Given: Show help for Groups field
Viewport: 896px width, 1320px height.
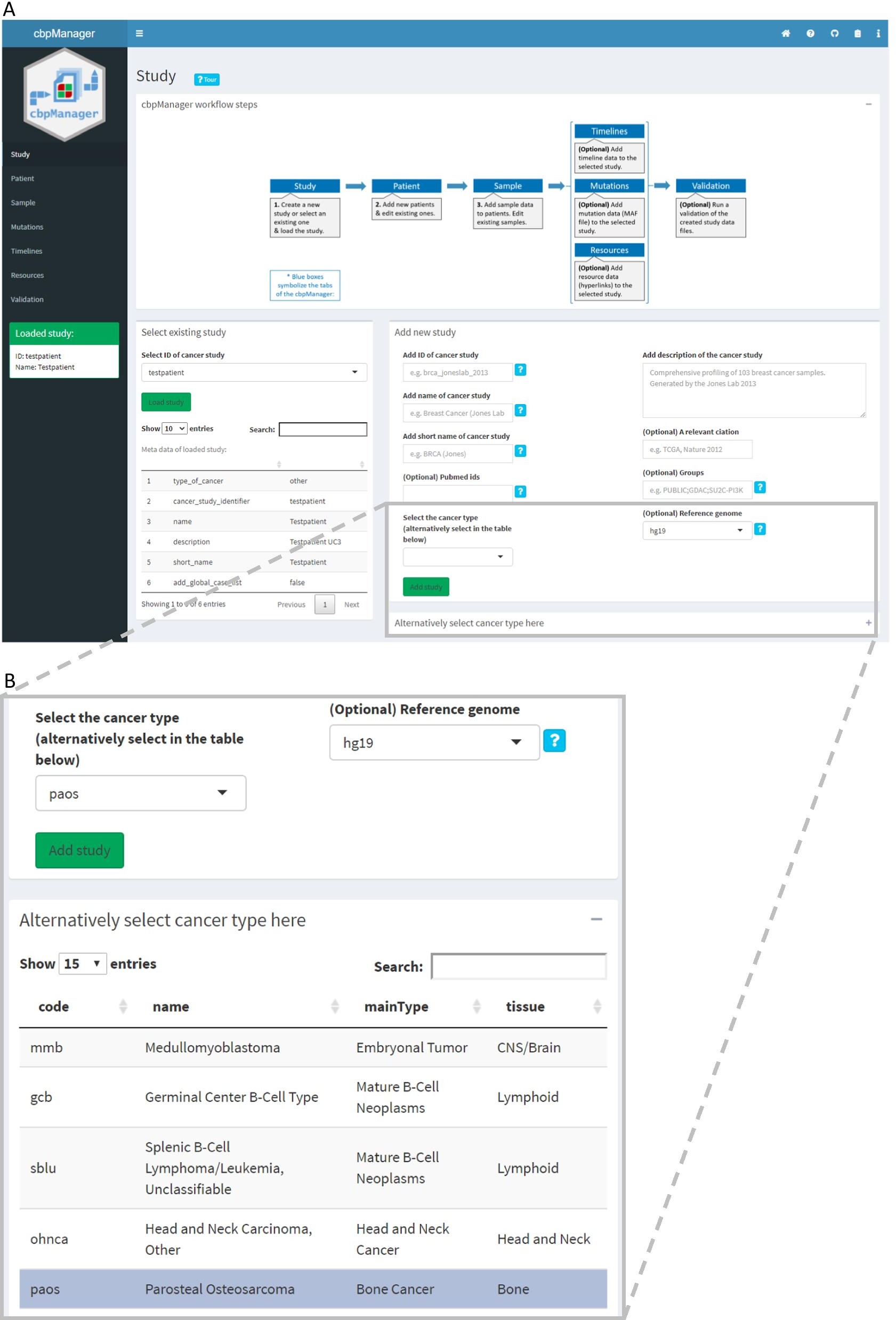Looking at the screenshot, I should 760,487.
